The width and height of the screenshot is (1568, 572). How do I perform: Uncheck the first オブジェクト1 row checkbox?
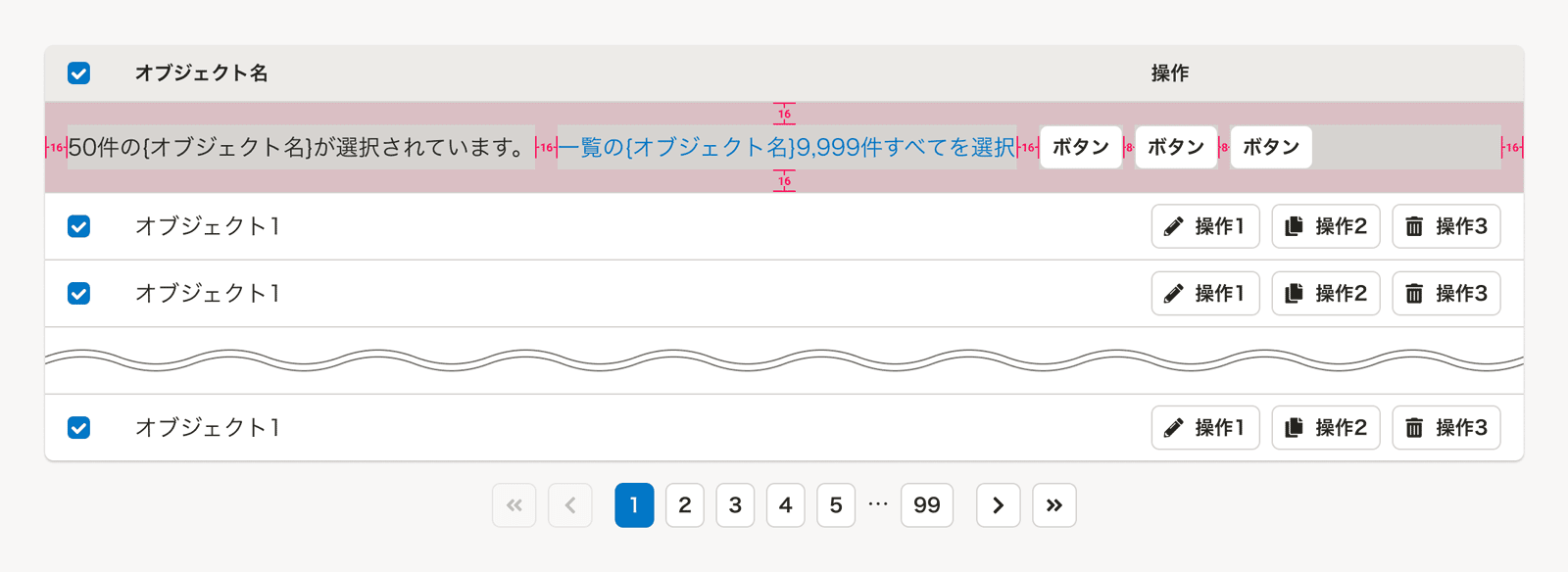[x=79, y=227]
